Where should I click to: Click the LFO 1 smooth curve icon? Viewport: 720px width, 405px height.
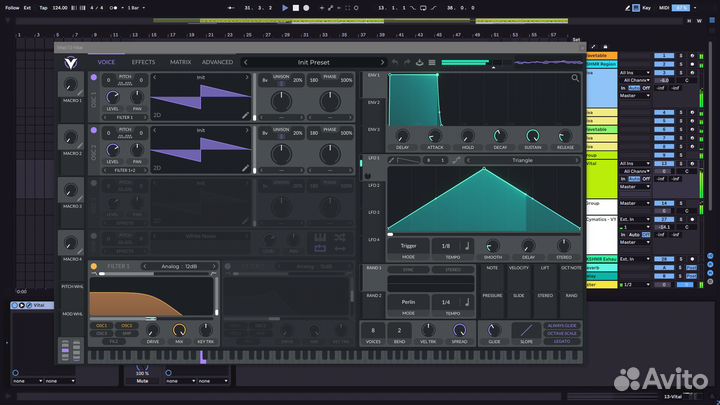click(456, 160)
